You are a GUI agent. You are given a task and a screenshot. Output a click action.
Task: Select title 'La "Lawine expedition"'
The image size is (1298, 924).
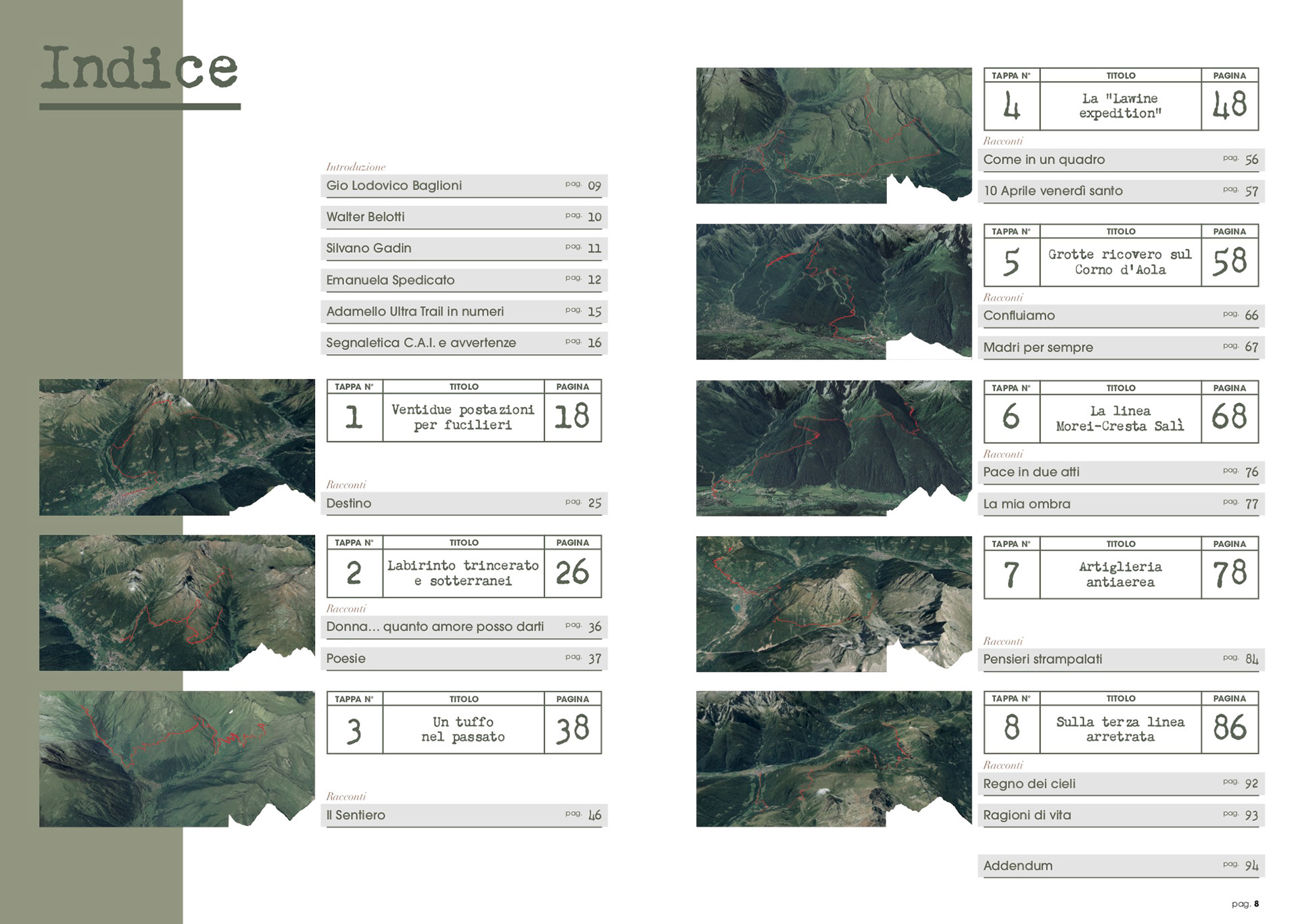tap(1120, 106)
